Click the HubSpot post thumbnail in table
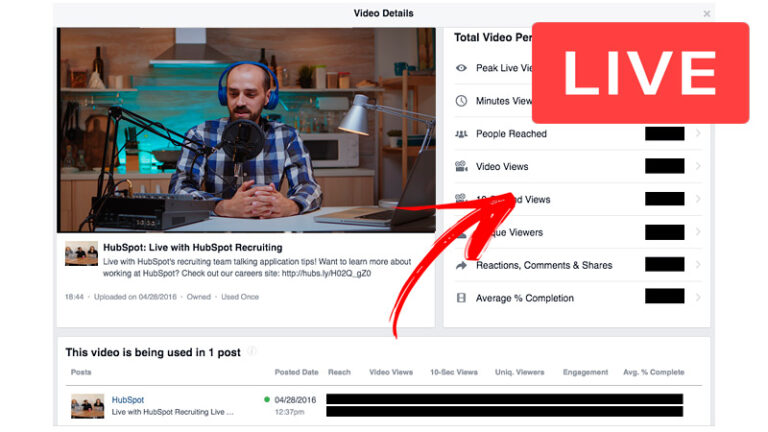This screenshot has width=768, height=432. click(x=88, y=406)
